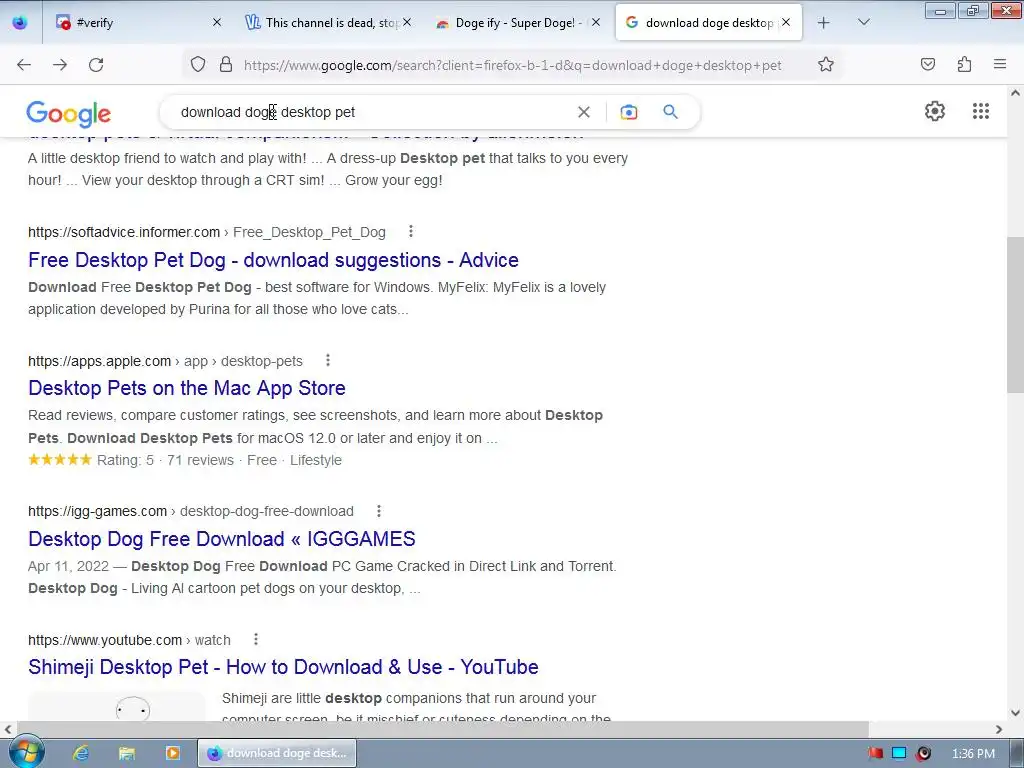Reload the current page
The height and width of the screenshot is (768, 1024).
point(96,65)
